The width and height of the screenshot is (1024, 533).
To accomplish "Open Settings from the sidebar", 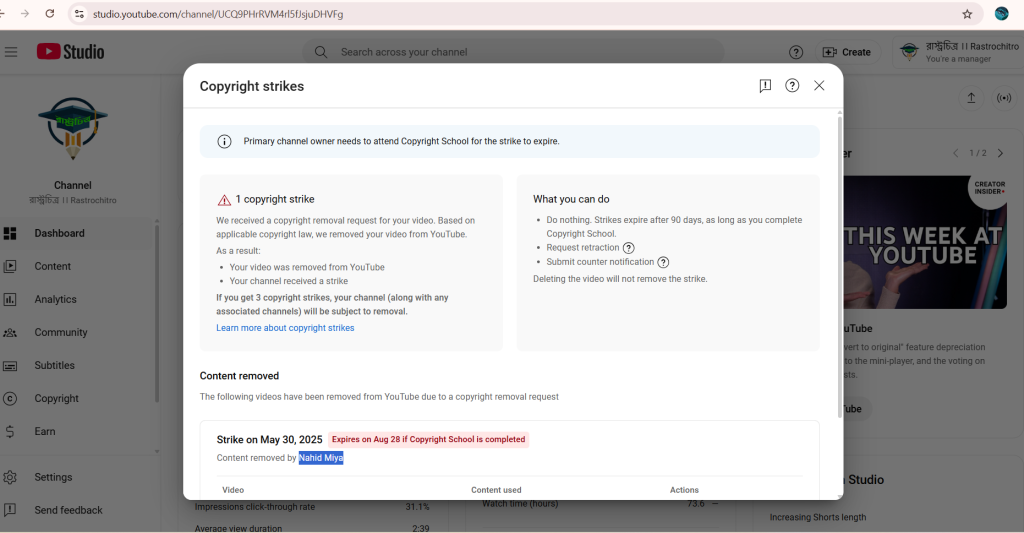I will 53,477.
